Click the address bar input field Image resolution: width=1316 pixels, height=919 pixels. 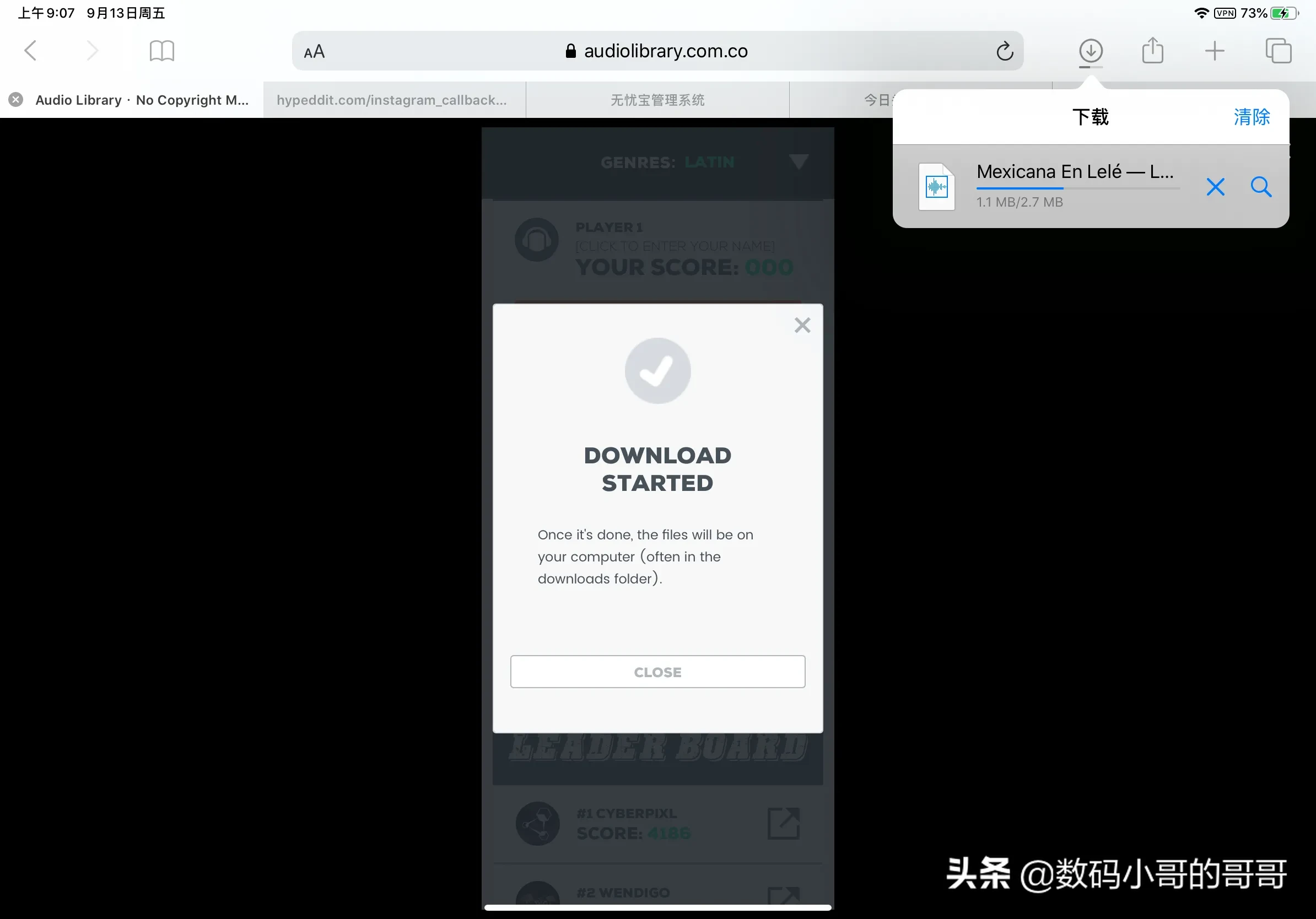coord(657,51)
